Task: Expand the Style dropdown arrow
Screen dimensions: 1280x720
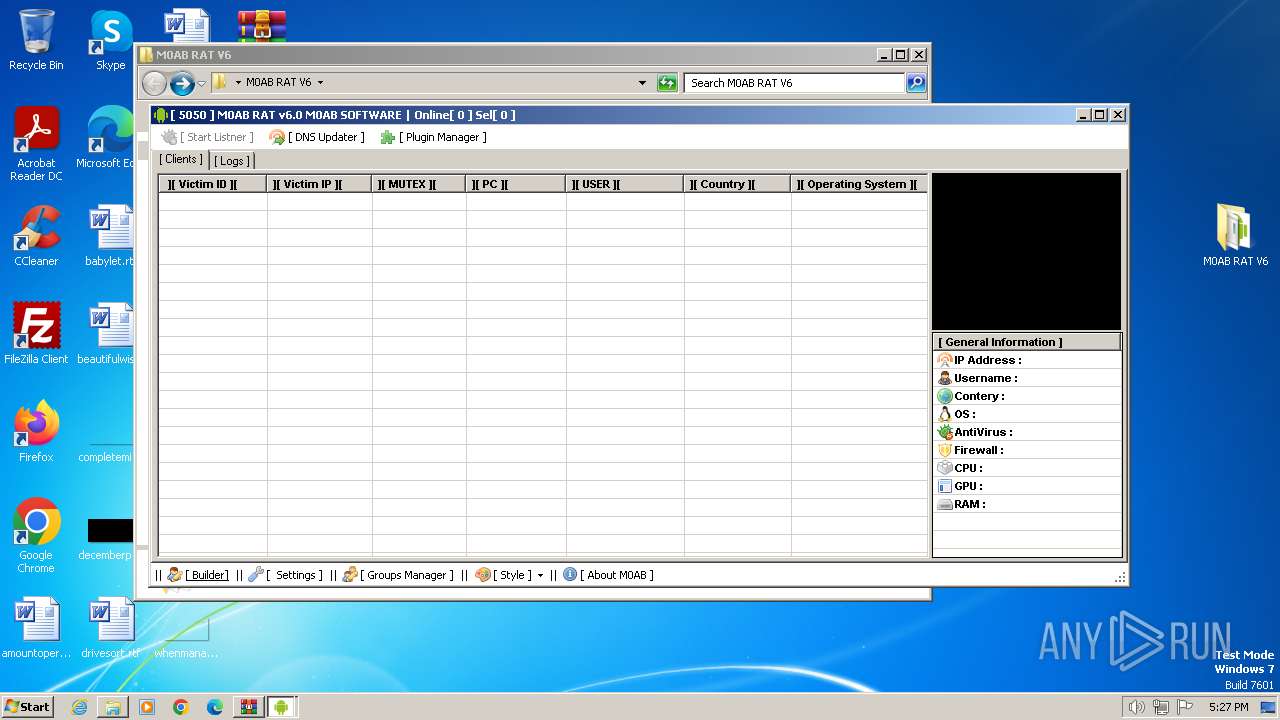Action: pyautogui.click(x=540, y=575)
